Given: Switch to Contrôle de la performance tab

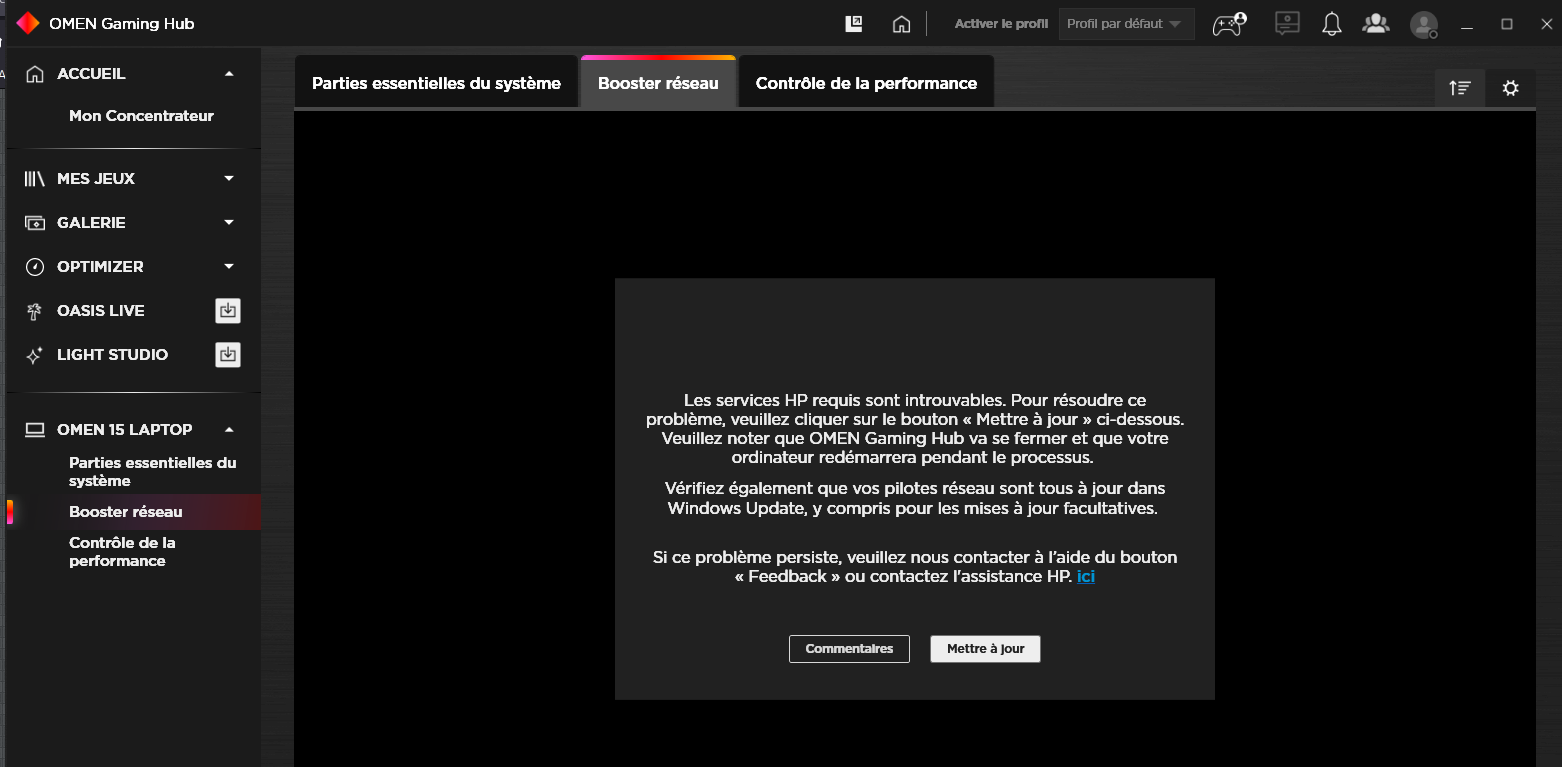Looking at the screenshot, I should click(x=866, y=83).
